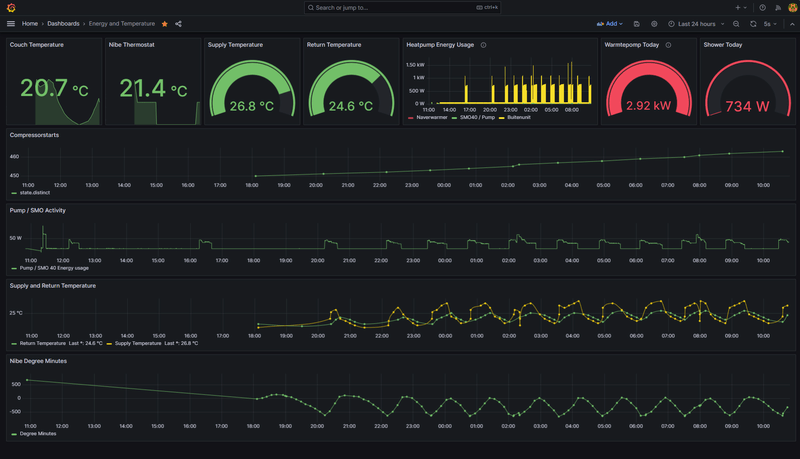Open the Add dropdown menu
800x459 pixels.
click(x=610, y=24)
